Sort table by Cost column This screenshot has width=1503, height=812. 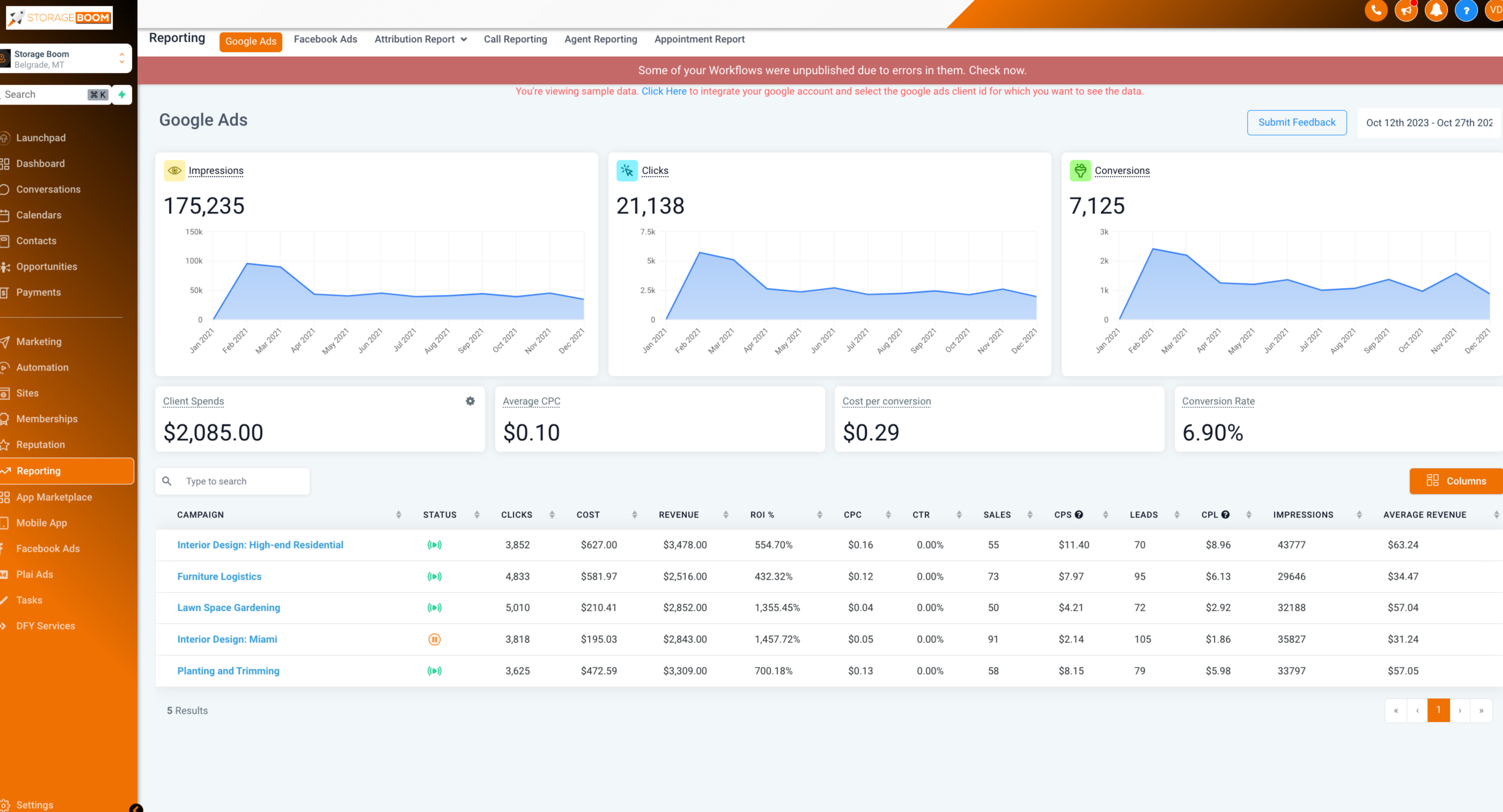tap(634, 514)
